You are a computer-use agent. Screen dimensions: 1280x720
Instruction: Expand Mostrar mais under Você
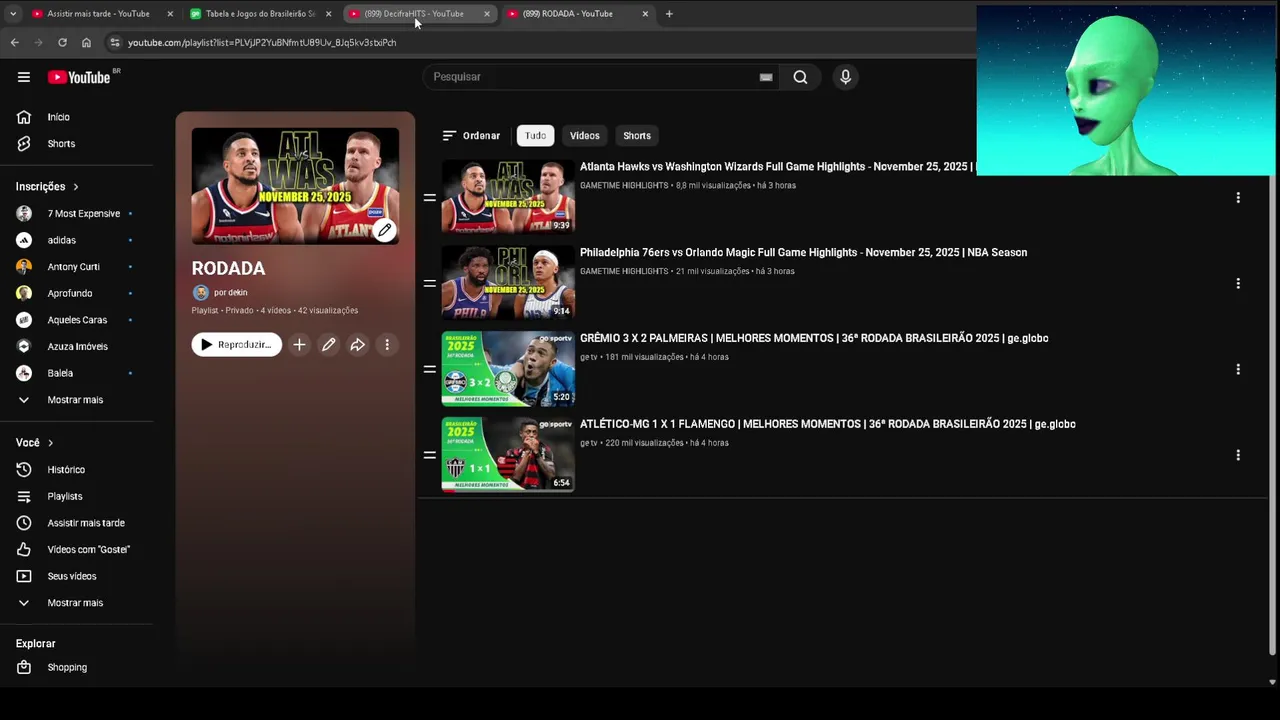tap(75, 603)
